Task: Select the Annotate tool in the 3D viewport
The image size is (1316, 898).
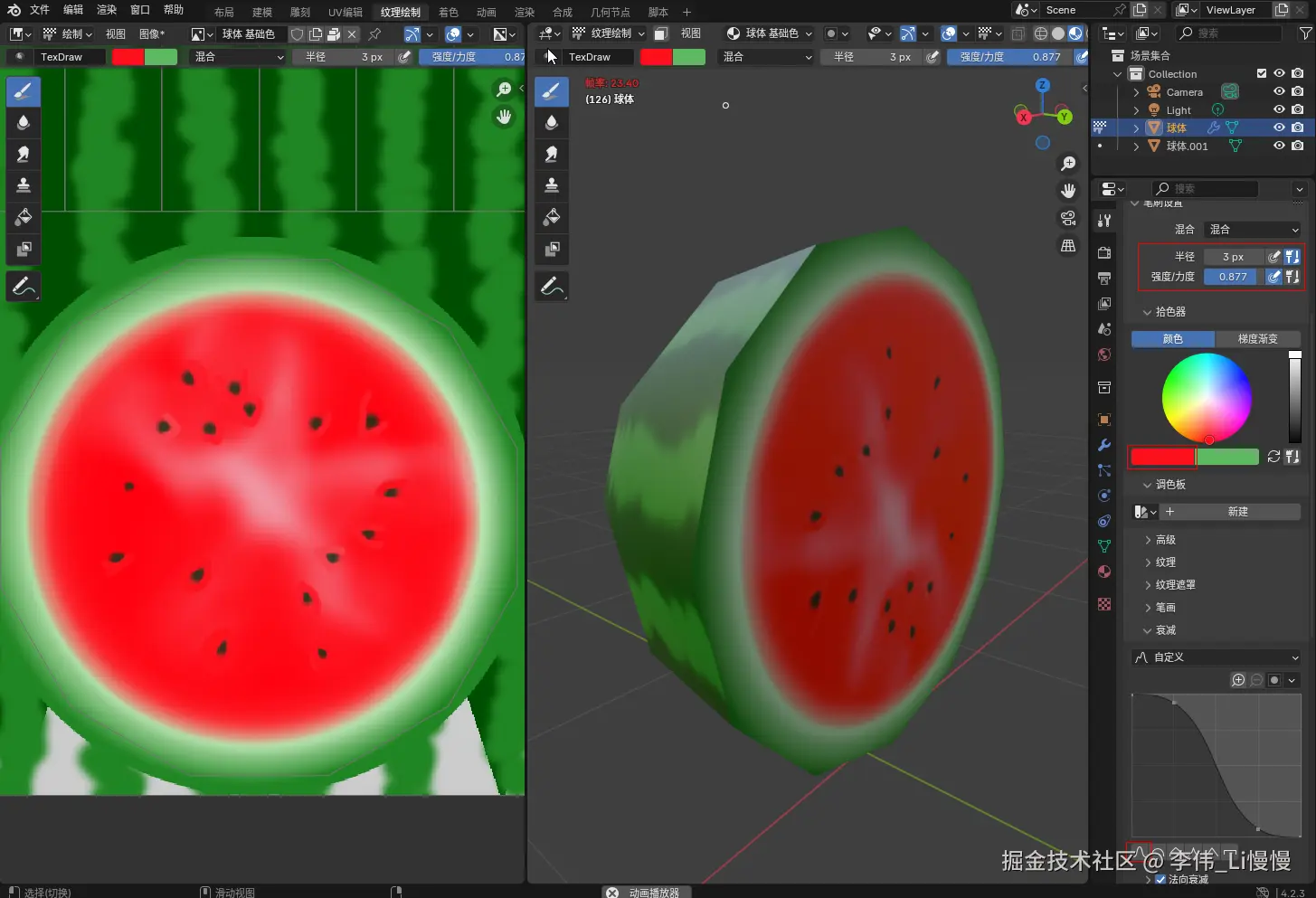Action: [552, 287]
